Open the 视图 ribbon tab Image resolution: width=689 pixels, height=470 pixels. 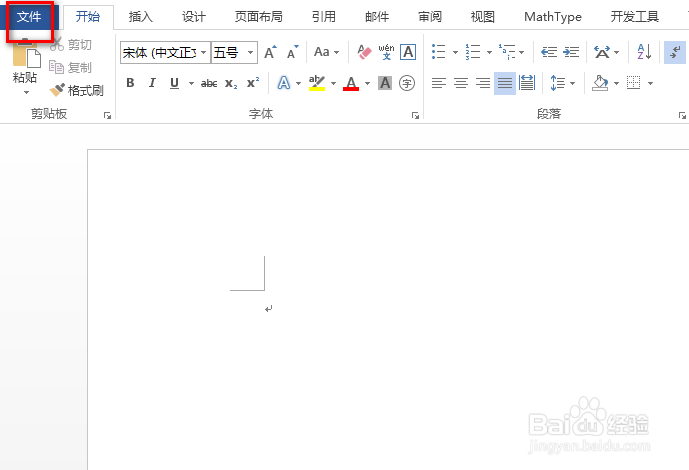click(x=483, y=17)
